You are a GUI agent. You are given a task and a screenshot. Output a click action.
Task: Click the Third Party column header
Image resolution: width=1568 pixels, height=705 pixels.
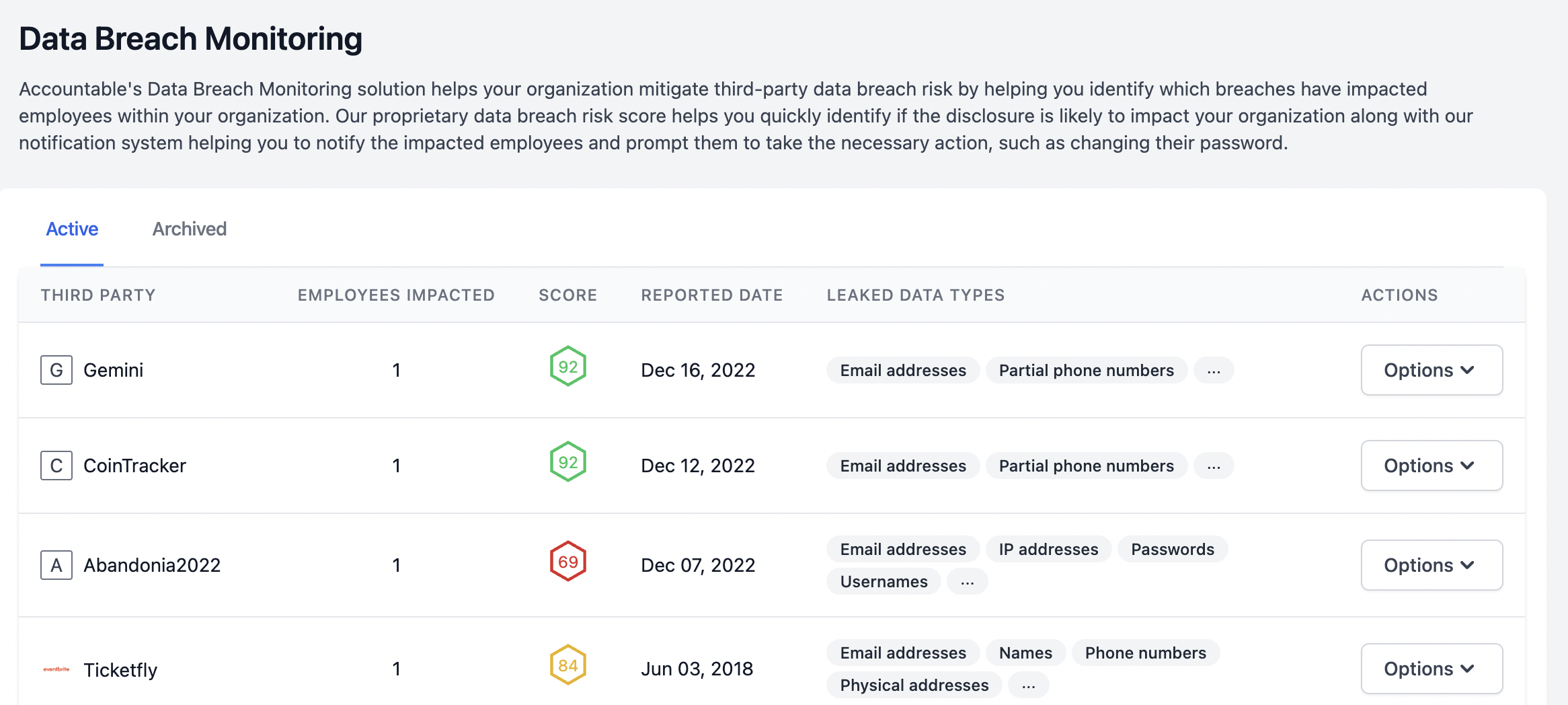[x=98, y=295]
